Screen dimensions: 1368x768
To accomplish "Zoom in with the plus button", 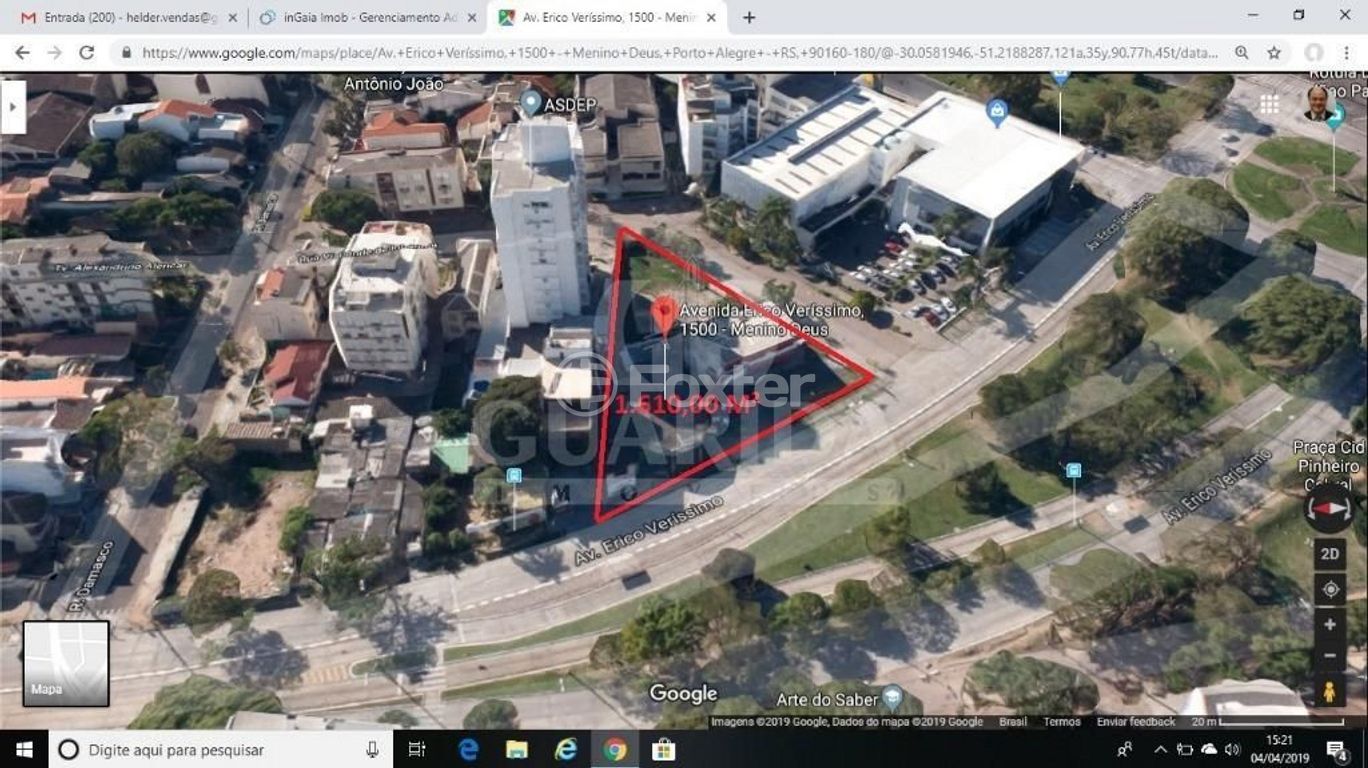I will 1330,625.
